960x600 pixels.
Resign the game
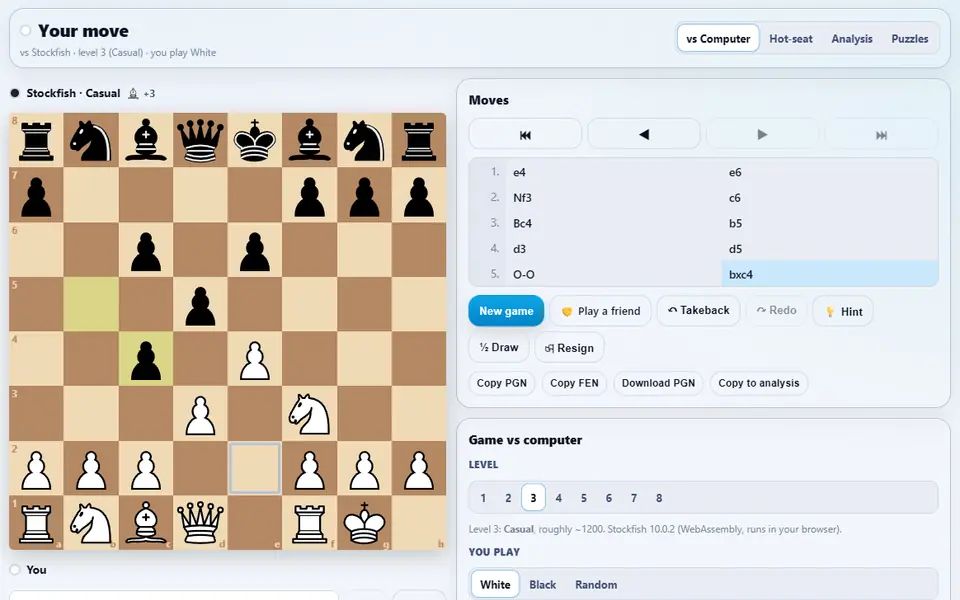click(x=569, y=348)
